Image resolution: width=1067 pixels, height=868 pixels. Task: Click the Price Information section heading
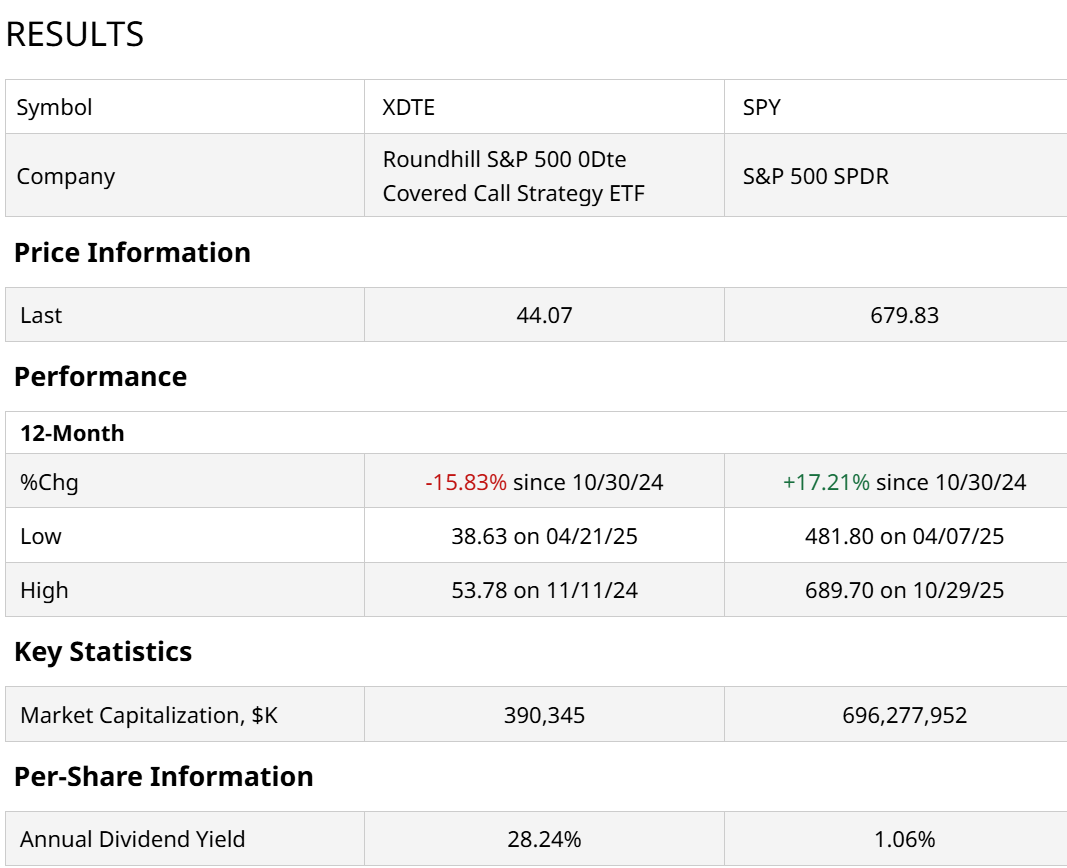coord(132,252)
